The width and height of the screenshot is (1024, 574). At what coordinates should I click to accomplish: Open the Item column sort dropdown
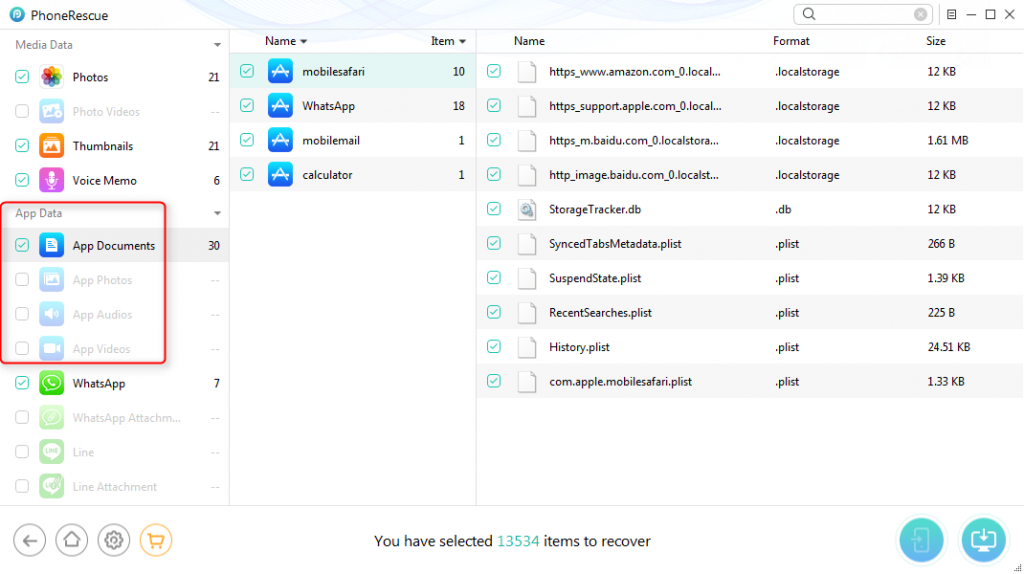[x=463, y=42]
